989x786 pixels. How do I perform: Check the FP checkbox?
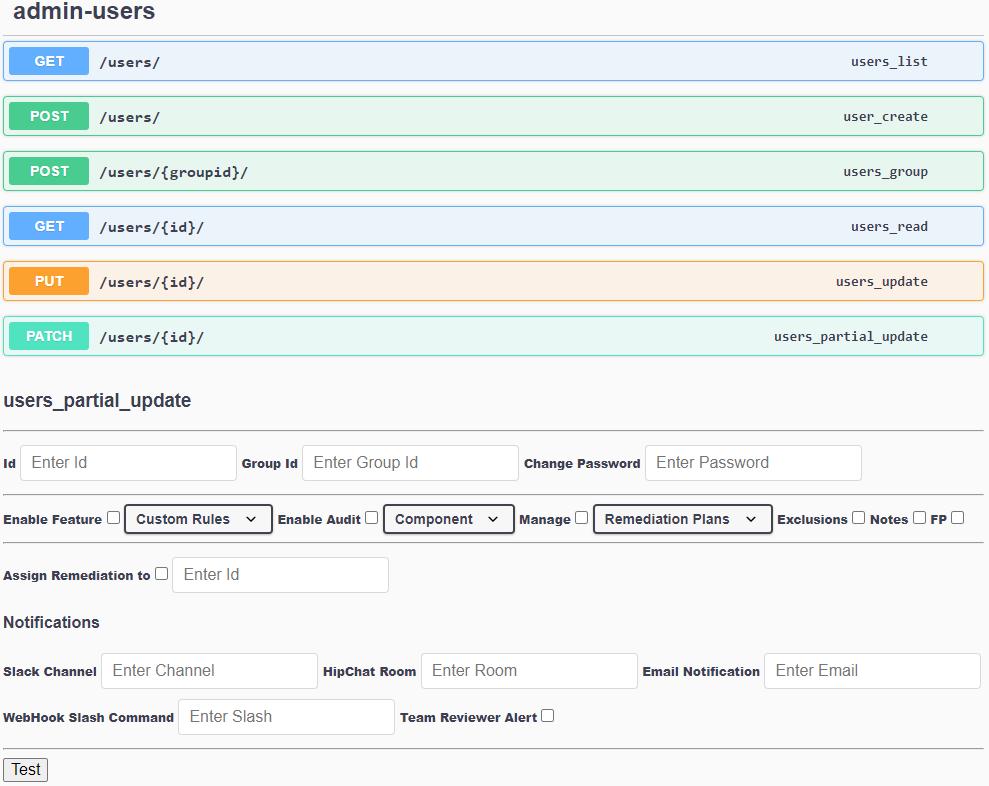pyautogui.click(x=957, y=517)
